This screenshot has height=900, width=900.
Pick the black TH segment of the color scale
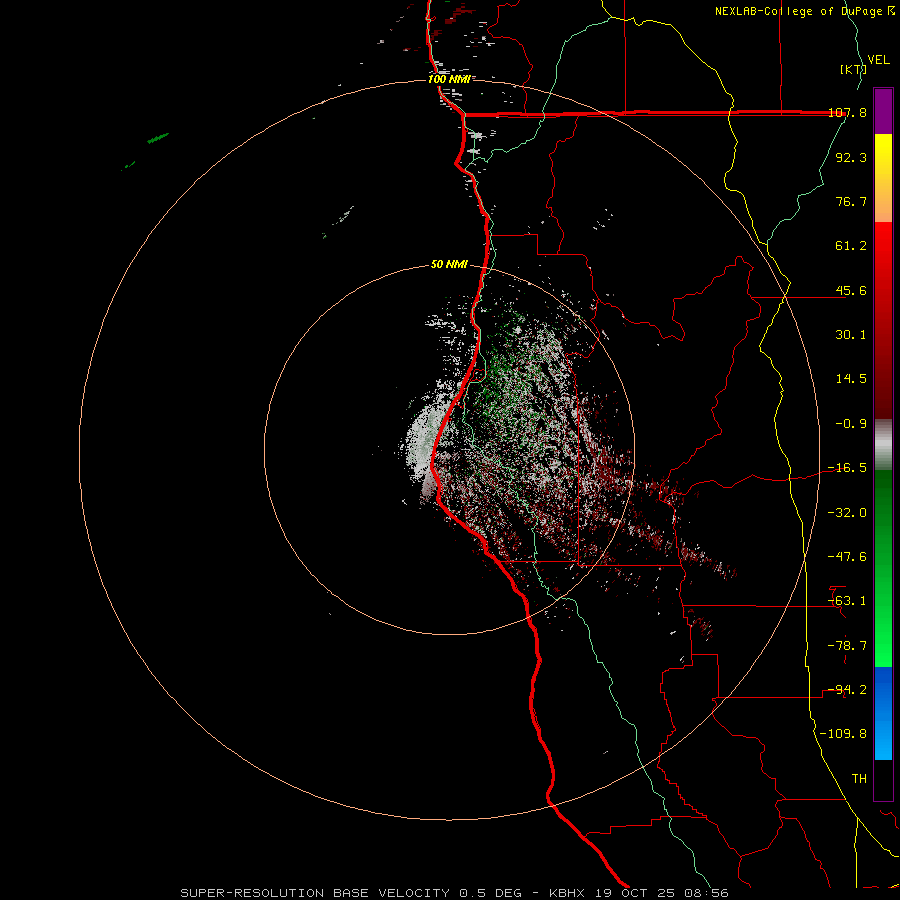[x=883, y=780]
